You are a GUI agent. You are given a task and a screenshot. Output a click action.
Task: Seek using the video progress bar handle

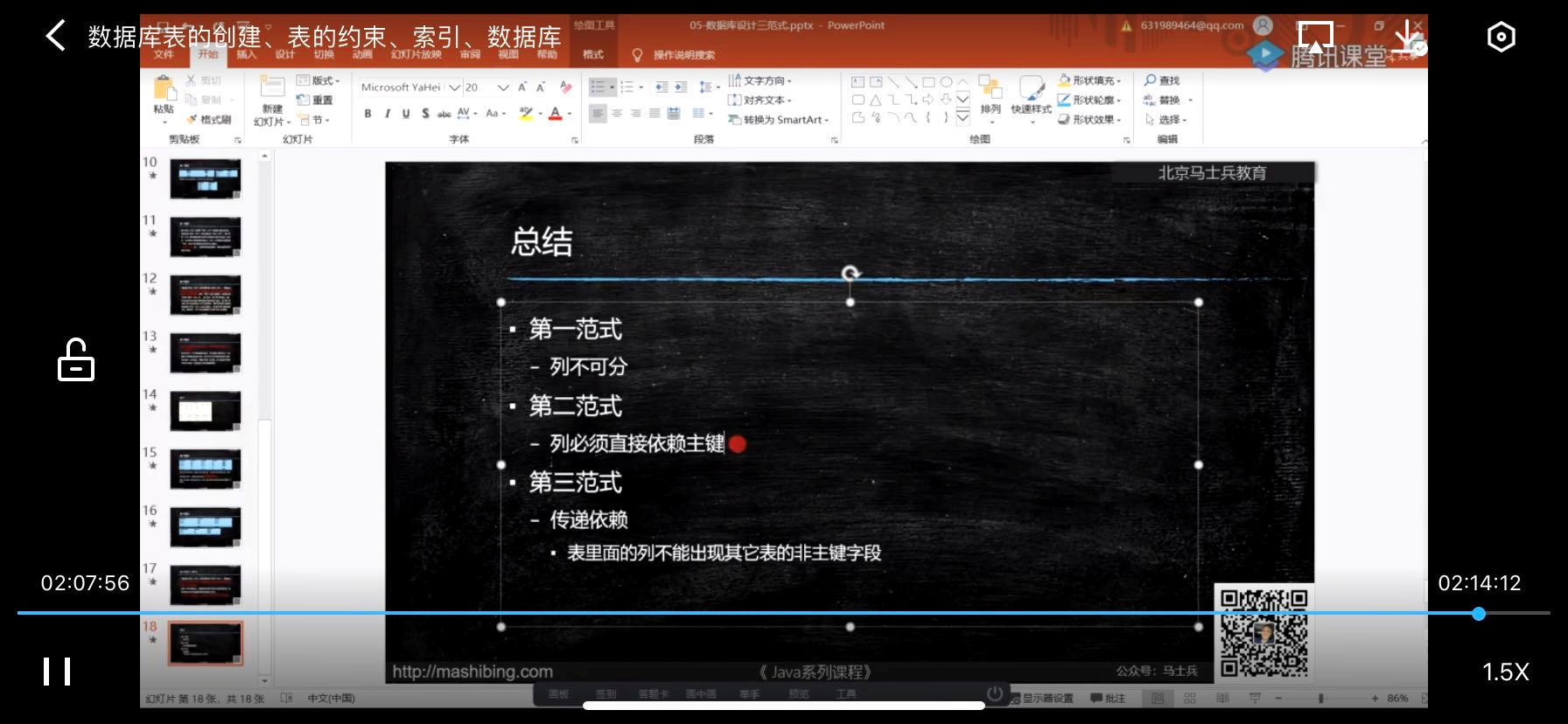coord(1479,613)
